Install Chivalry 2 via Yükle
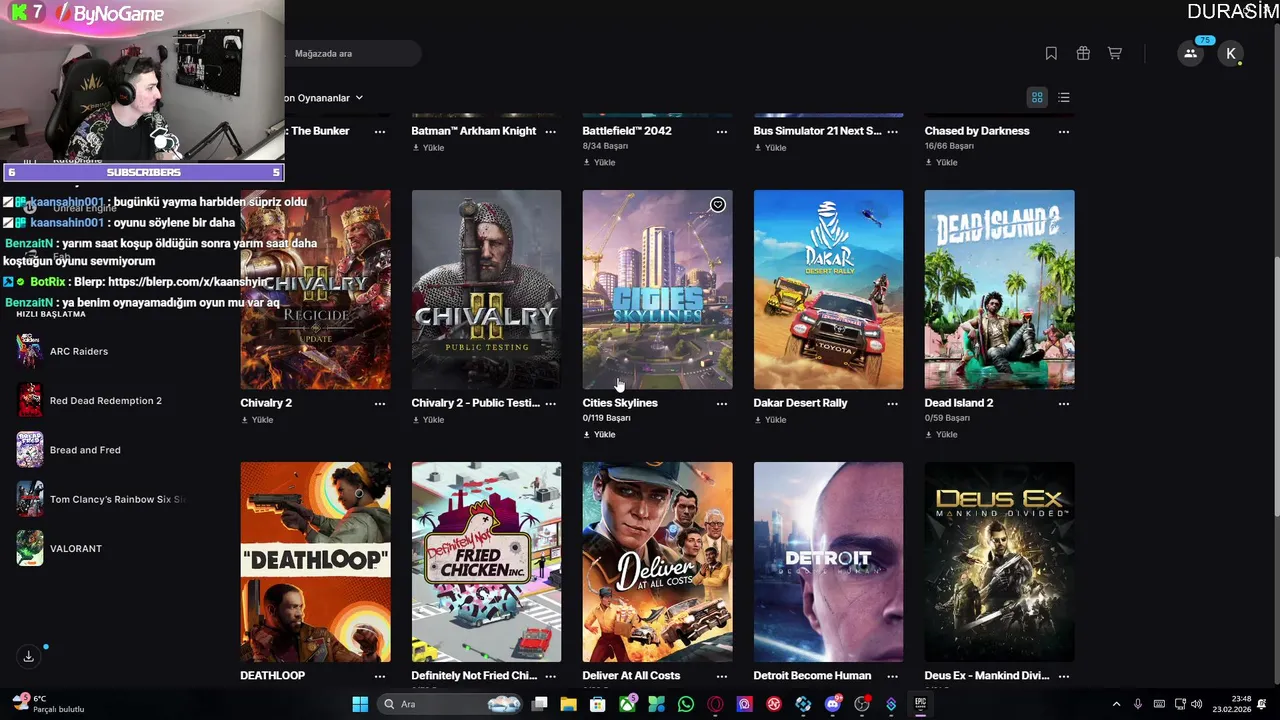The height and width of the screenshot is (720, 1280). 257,420
